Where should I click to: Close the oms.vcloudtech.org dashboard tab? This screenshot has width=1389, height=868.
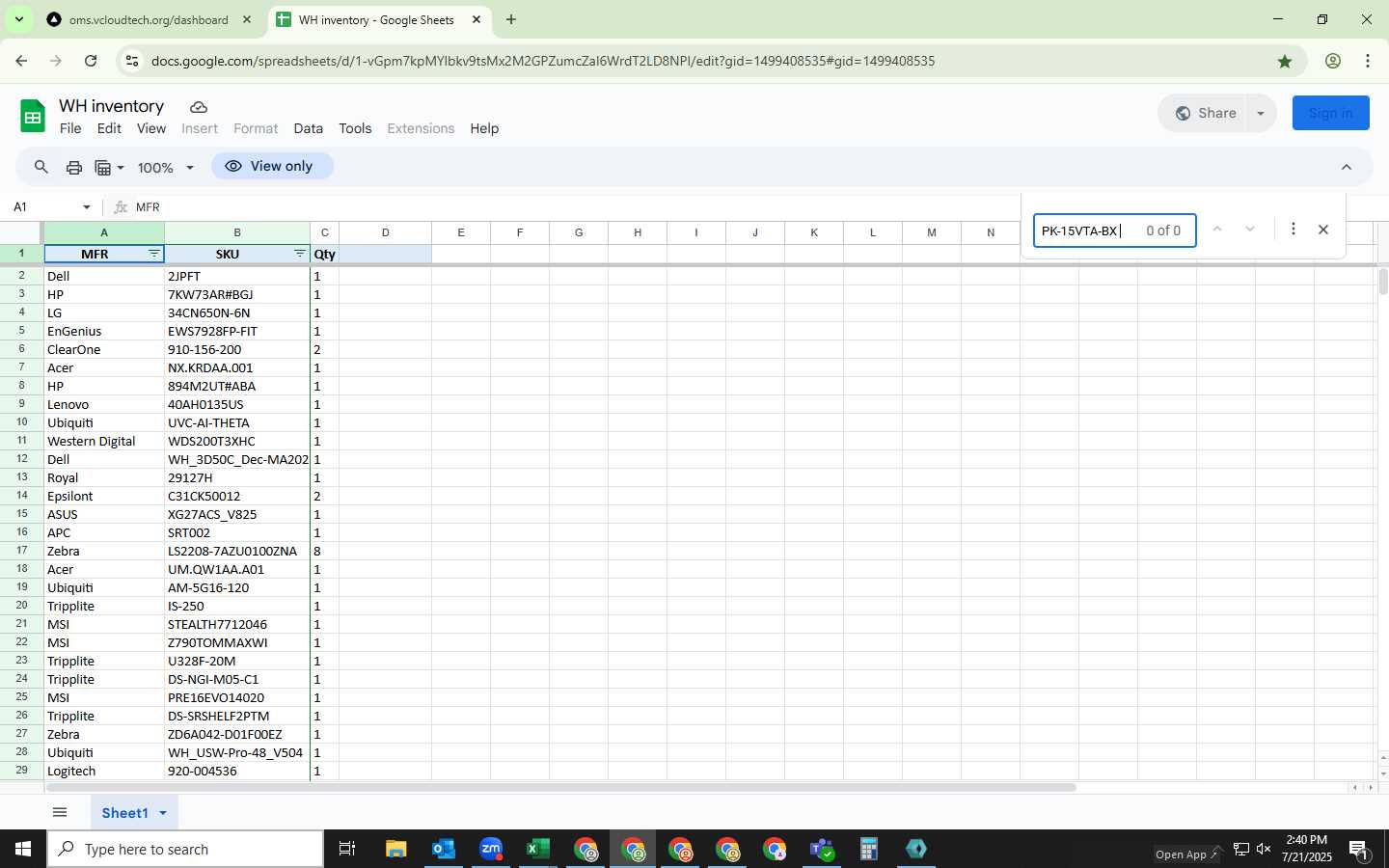247,19
